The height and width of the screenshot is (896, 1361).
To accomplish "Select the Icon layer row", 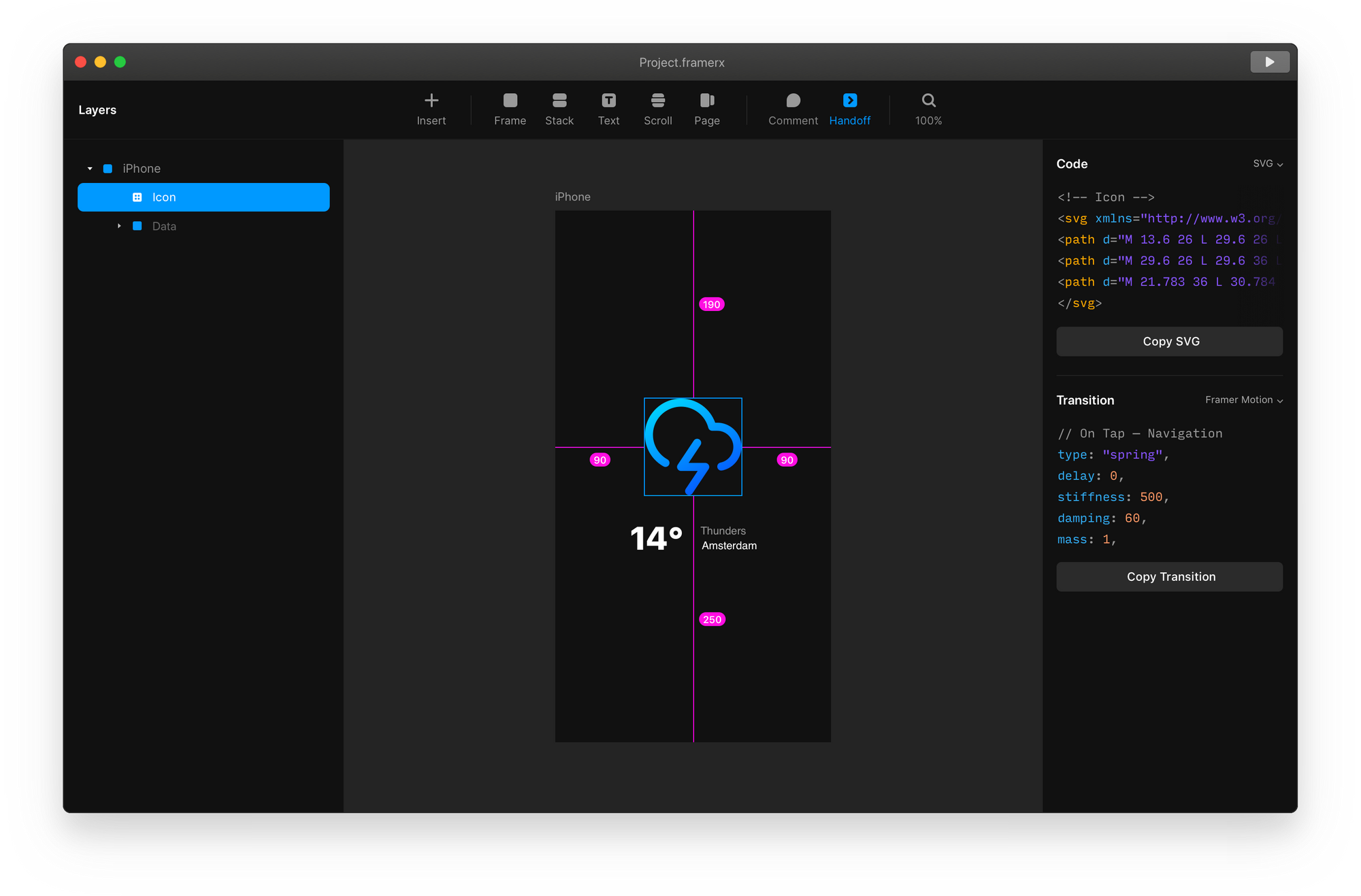I will [203, 197].
